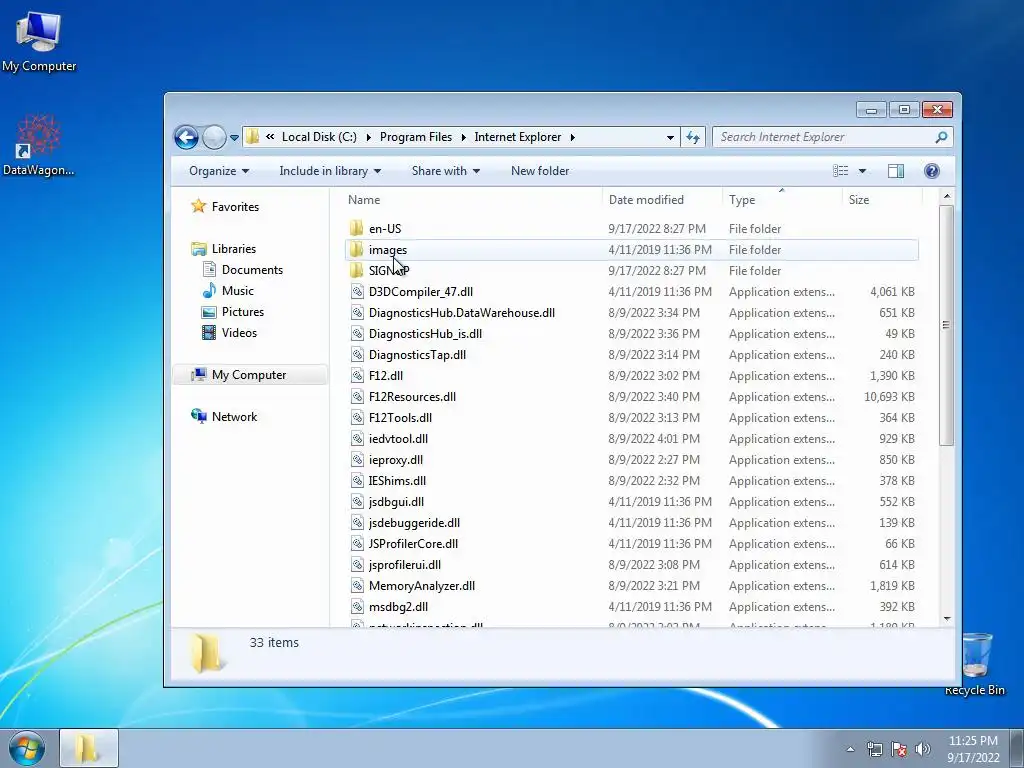
Task: Expand arrow after Internet Explorer breadcrumb
Action: point(573,137)
